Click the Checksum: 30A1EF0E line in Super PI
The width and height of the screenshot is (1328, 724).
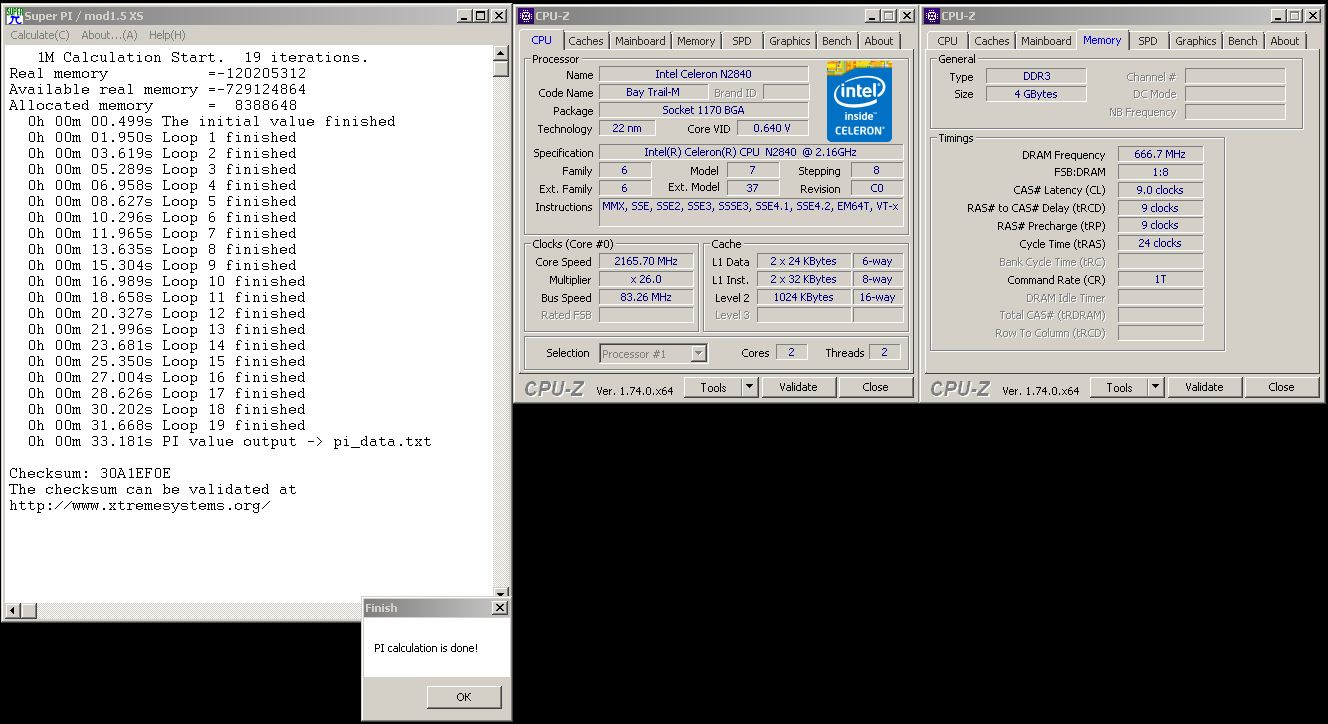pos(90,473)
